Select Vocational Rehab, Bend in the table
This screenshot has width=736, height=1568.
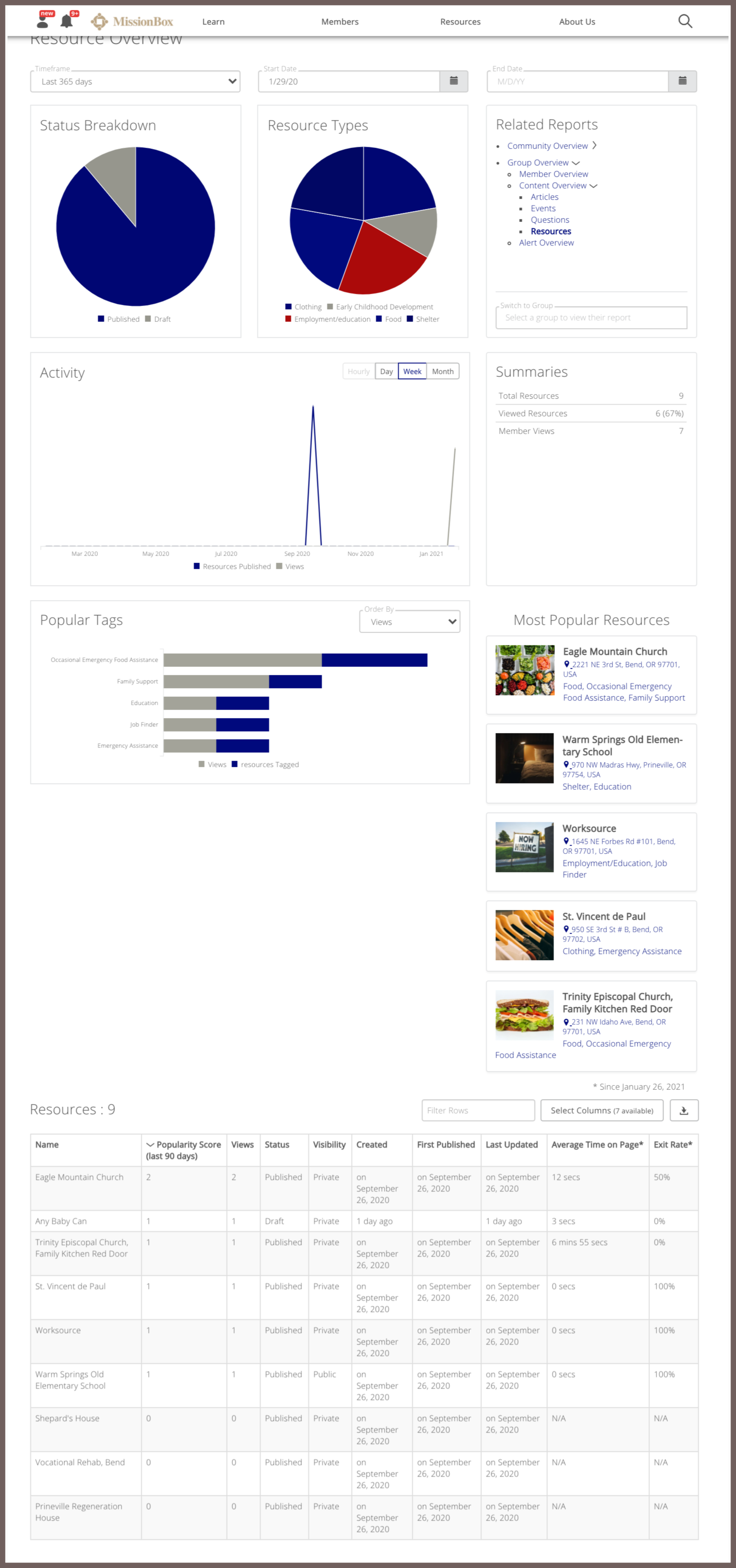point(80,1462)
